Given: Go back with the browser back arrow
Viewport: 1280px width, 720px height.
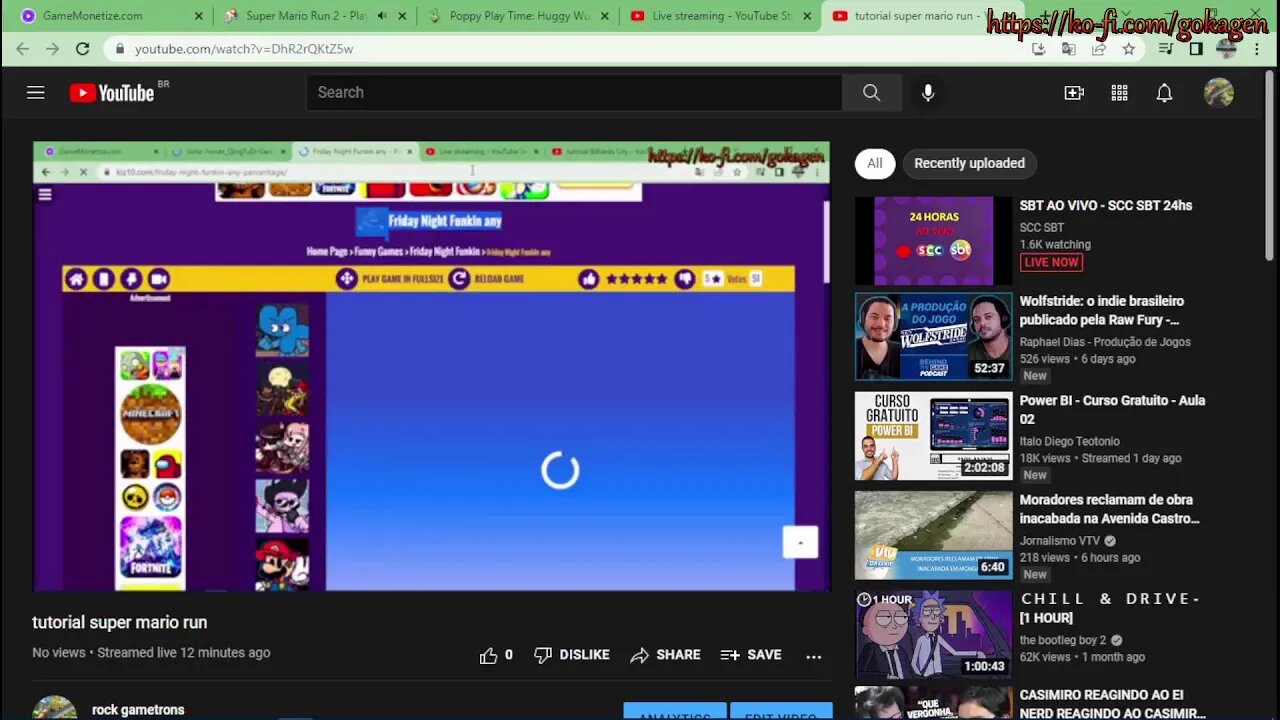Looking at the screenshot, I should click(x=23, y=48).
